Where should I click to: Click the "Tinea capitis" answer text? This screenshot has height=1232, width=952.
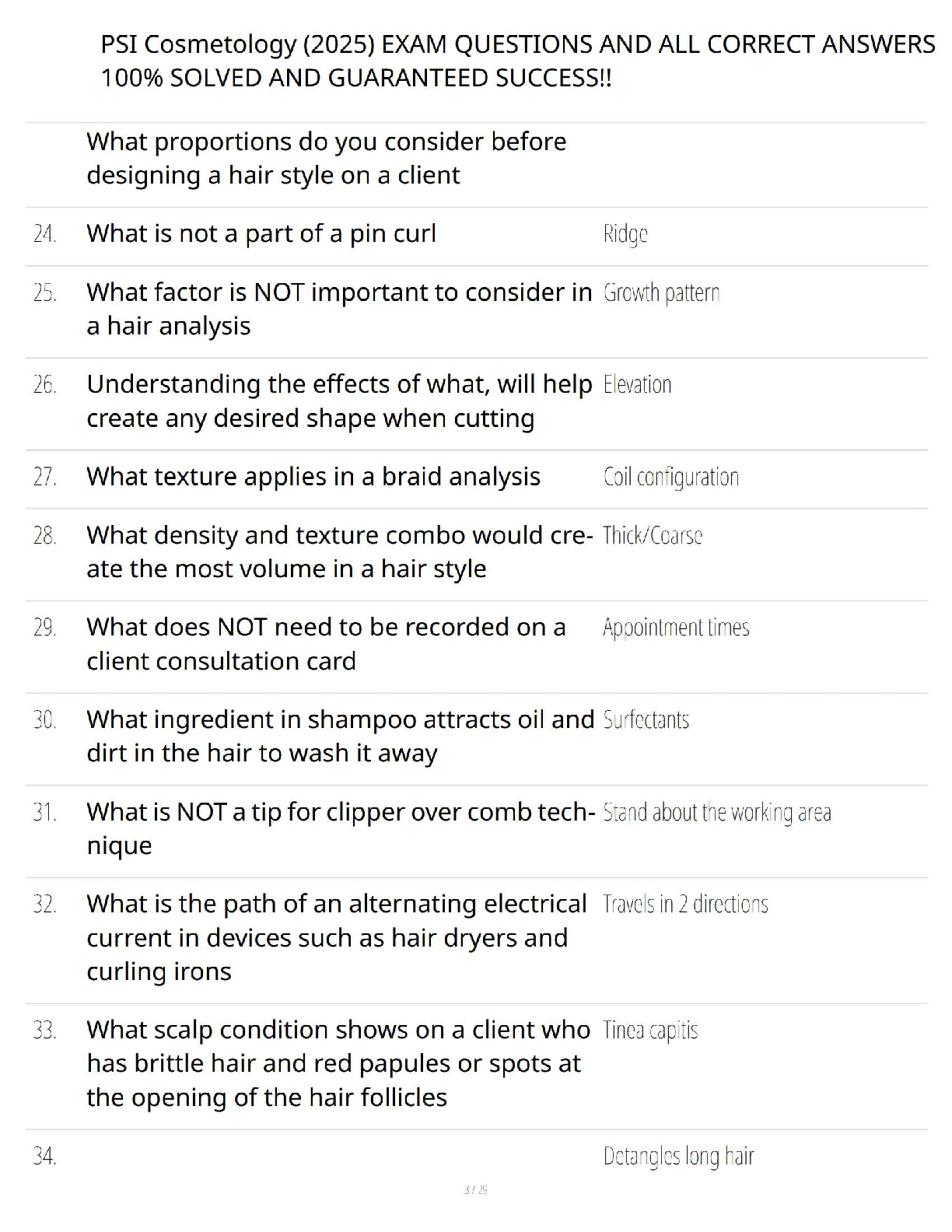pos(650,1031)
